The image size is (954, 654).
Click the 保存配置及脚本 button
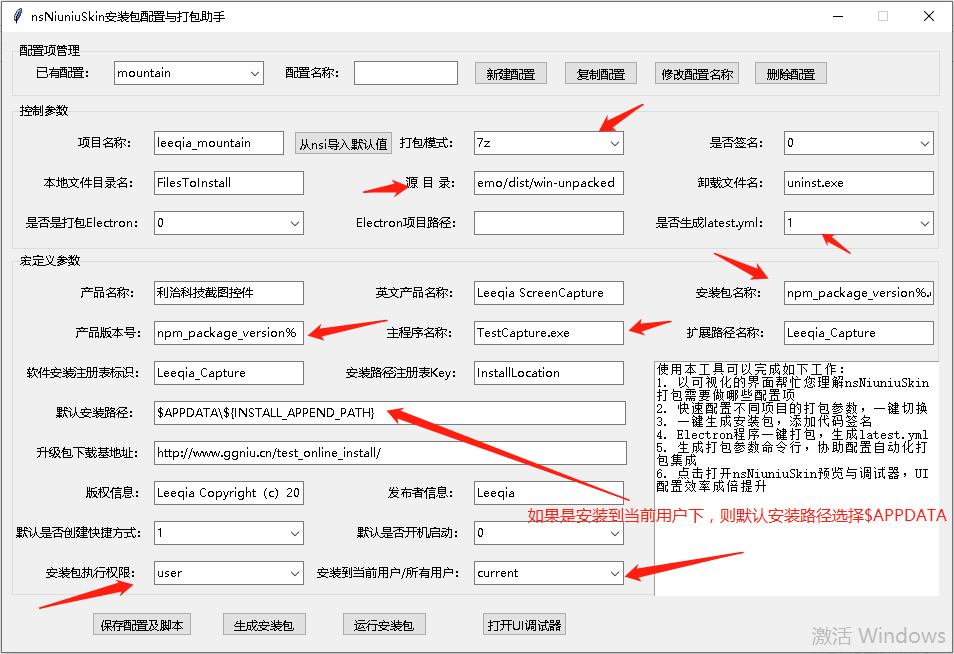pyautogui.click(x=142, y=625)
